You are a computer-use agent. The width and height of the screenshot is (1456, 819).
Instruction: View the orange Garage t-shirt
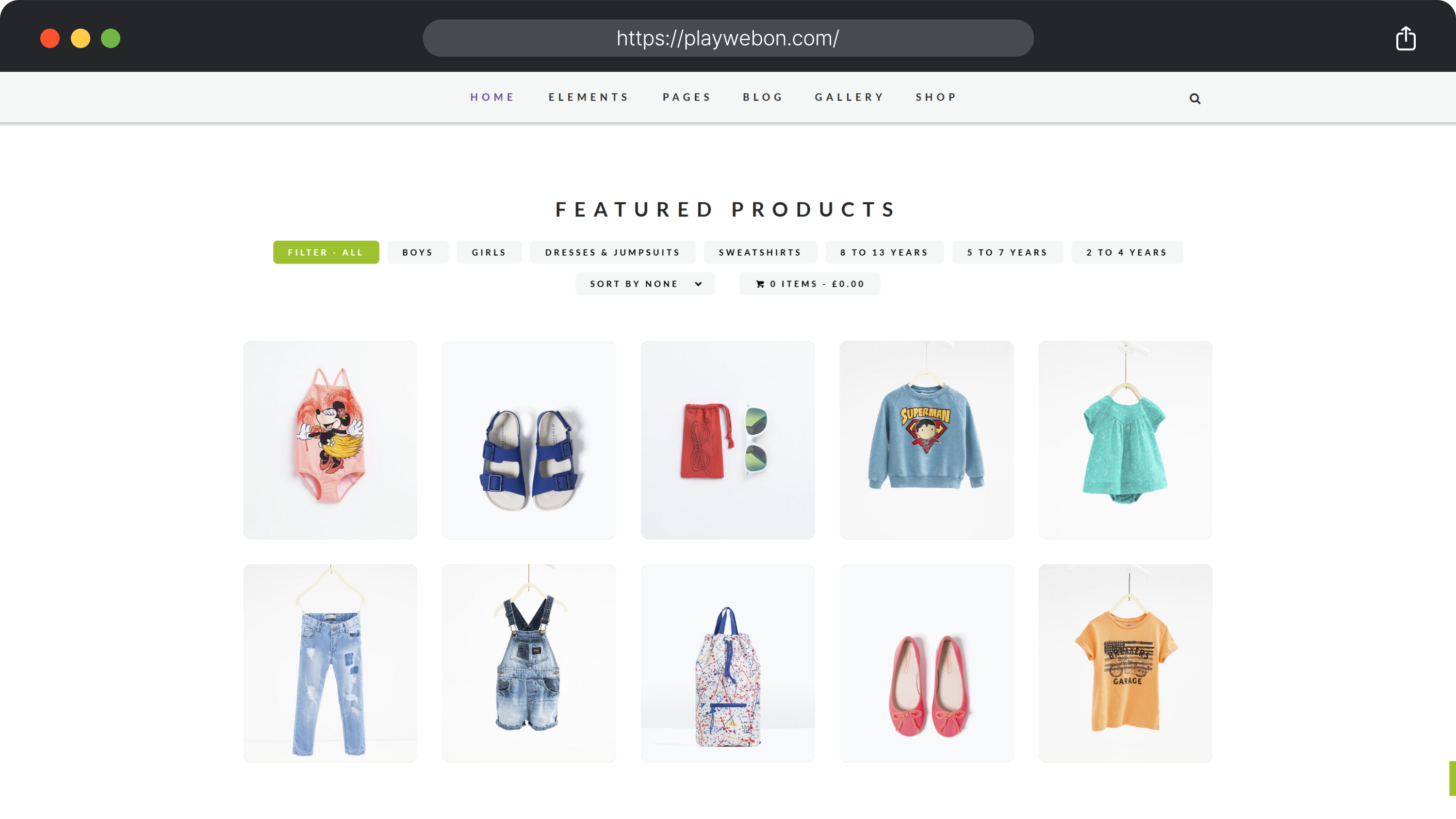[x=1125, y=663]
